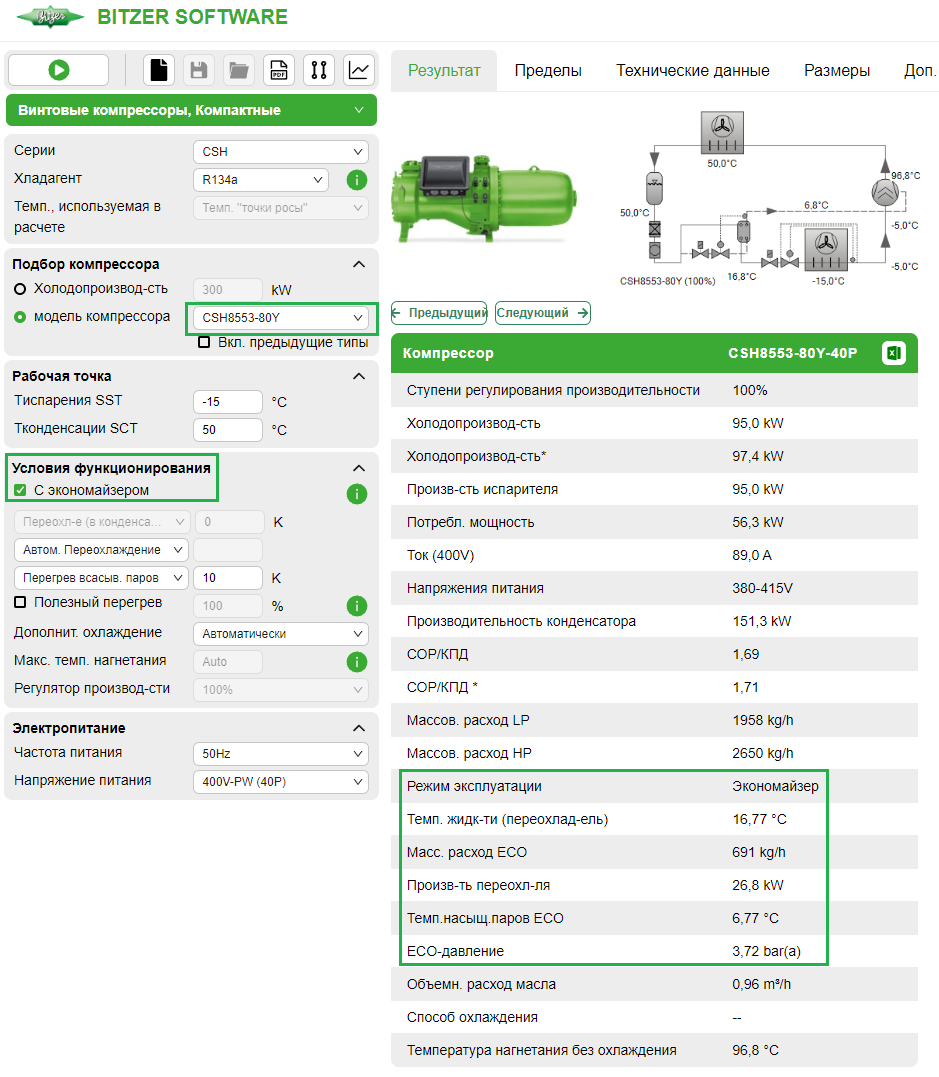
Task: Export compressor data to Excel
Action: [893, 352]
